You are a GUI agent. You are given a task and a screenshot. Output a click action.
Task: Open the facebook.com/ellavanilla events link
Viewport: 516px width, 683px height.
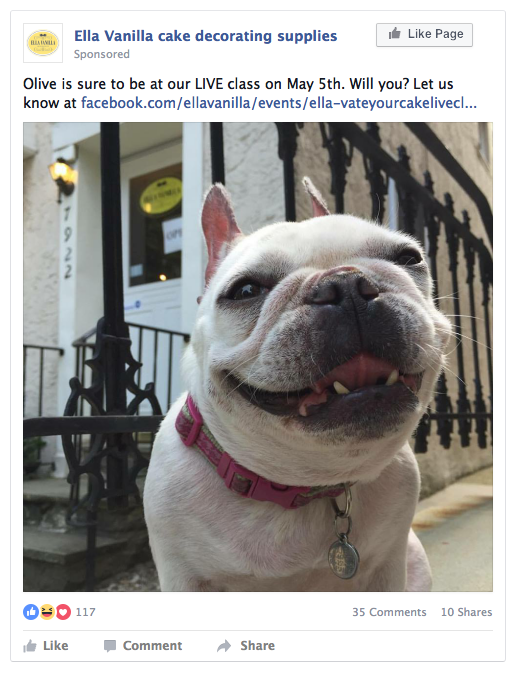click(279, 103)
